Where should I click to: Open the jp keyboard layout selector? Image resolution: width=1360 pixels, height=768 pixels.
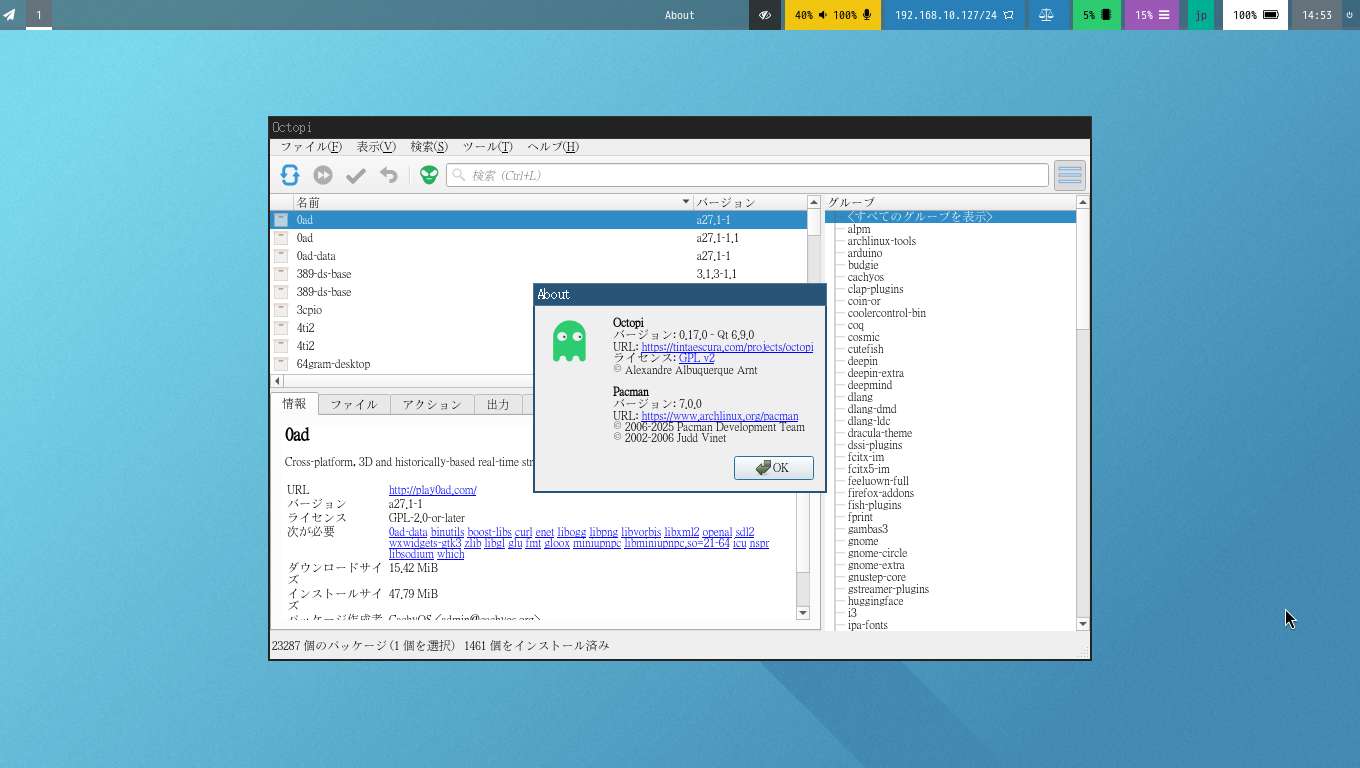[x=1201, y=15]
